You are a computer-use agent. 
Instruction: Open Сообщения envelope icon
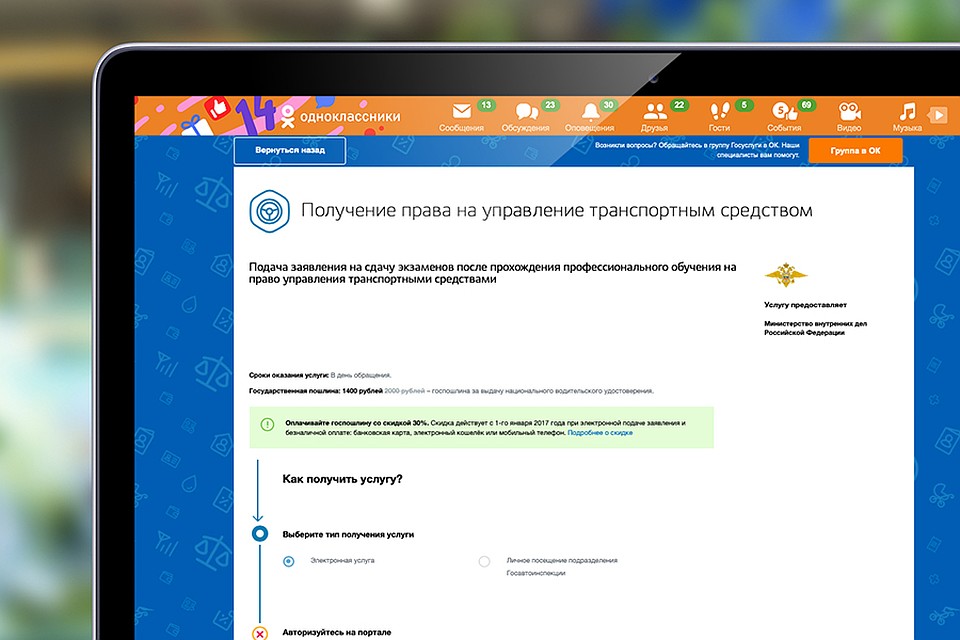[462, 111]
